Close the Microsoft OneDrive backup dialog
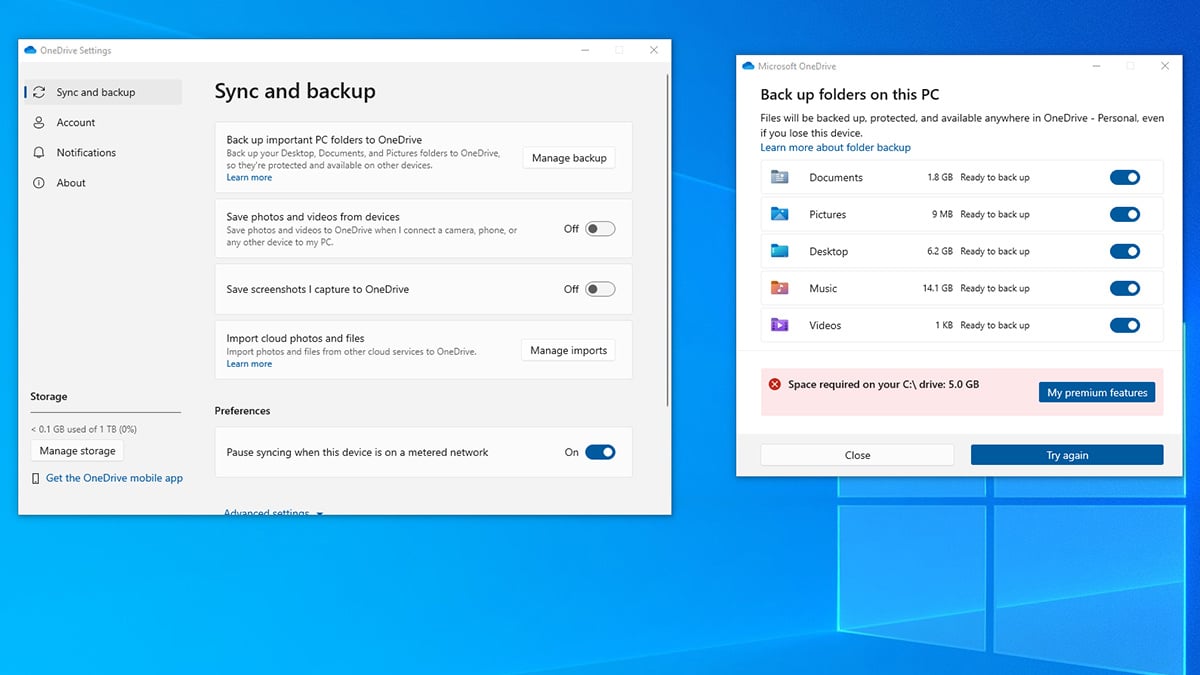The height and width of the screenshot is (675, 1200). [x=1165, y=66]
